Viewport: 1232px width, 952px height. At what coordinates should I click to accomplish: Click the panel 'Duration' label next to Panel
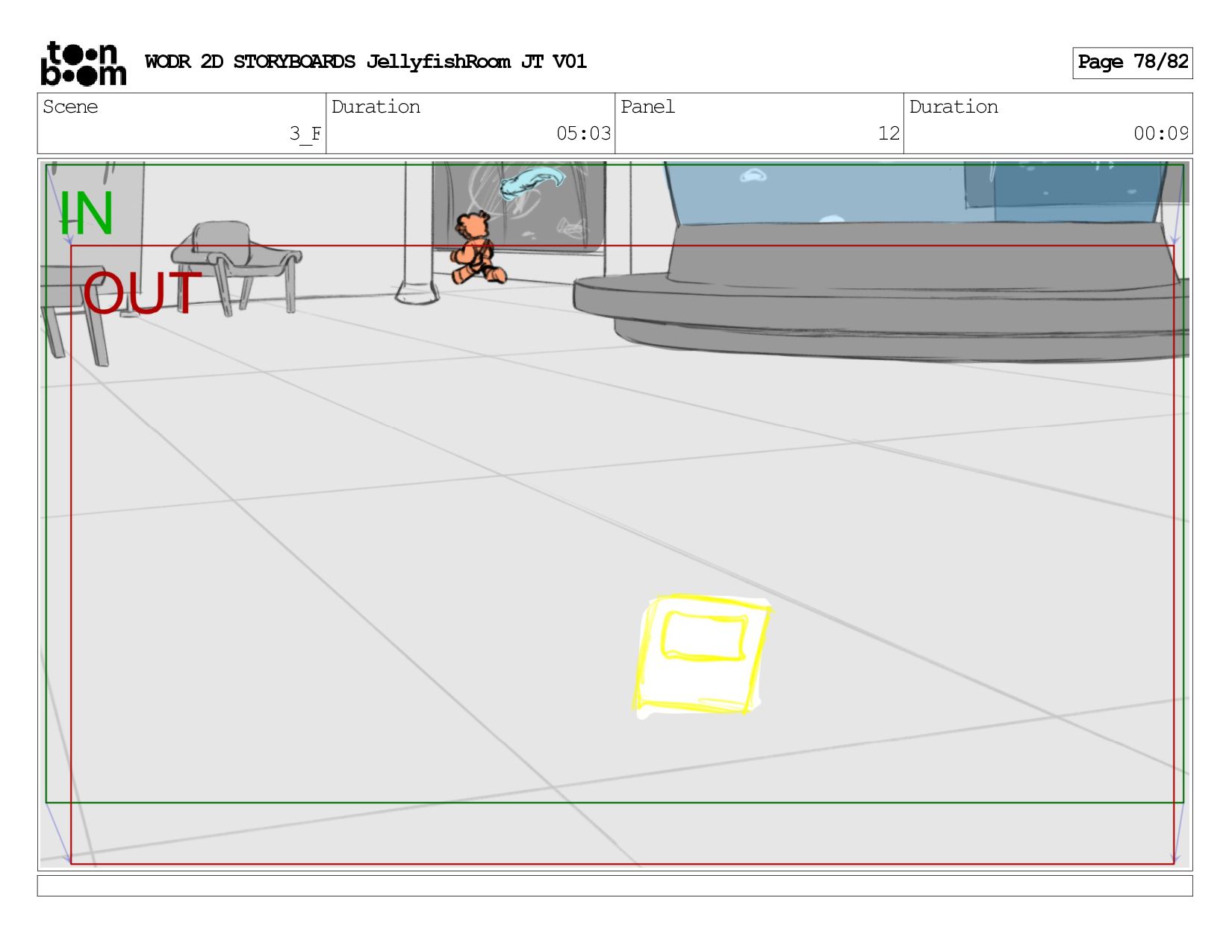pos(953,107)
